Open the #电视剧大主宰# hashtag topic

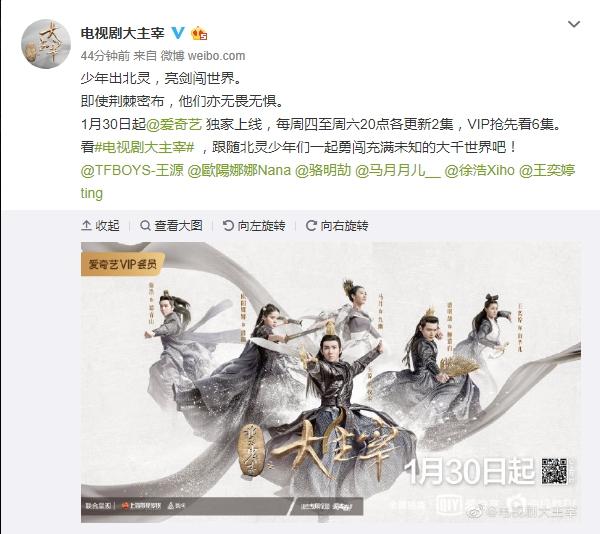click(x=145, y=147)
